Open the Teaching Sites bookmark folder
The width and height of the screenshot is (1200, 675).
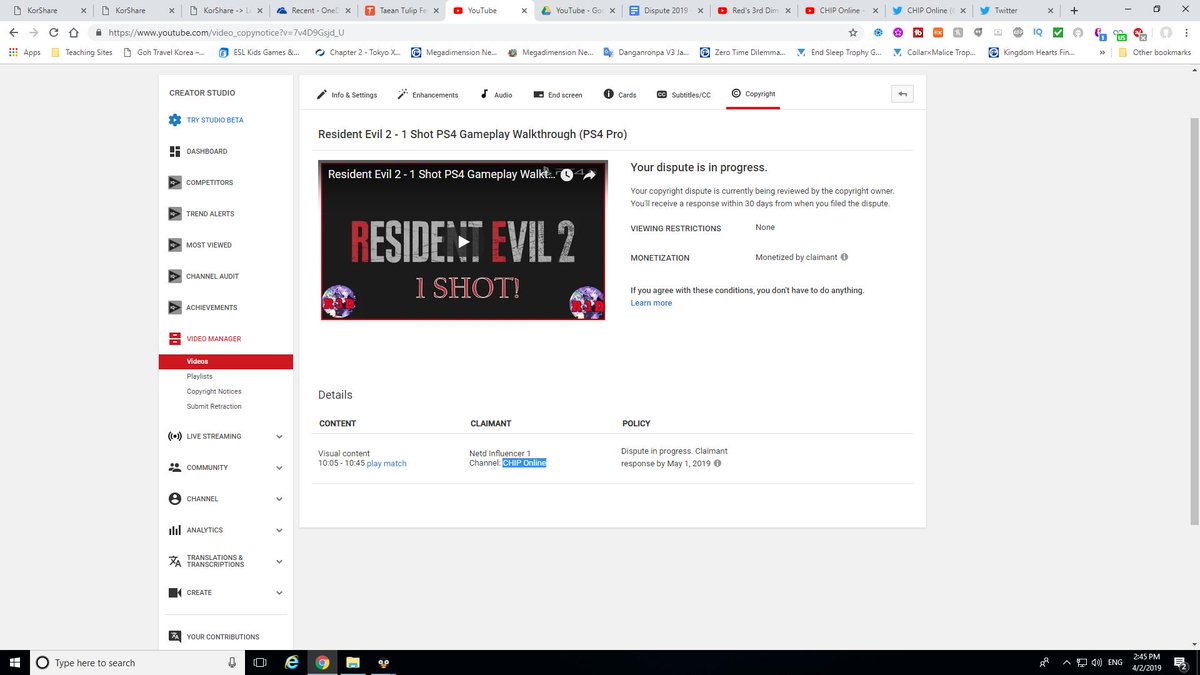[x=81, y=52]
